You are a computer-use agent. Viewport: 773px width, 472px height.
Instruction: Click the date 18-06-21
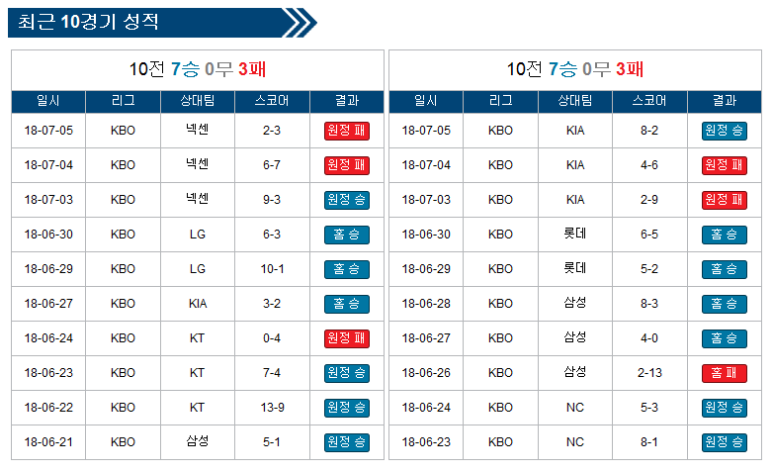(48, 442)
